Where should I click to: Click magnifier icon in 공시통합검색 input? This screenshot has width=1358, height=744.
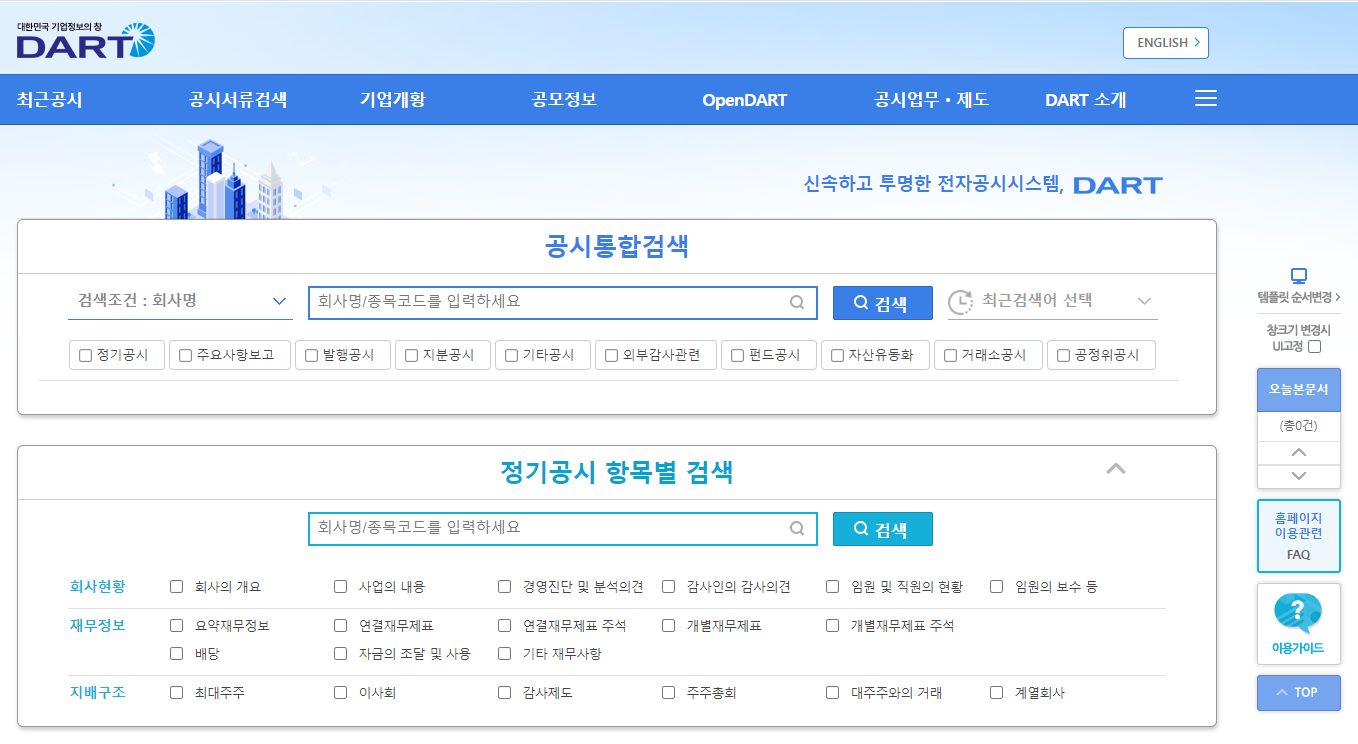(x=797, y=302)
